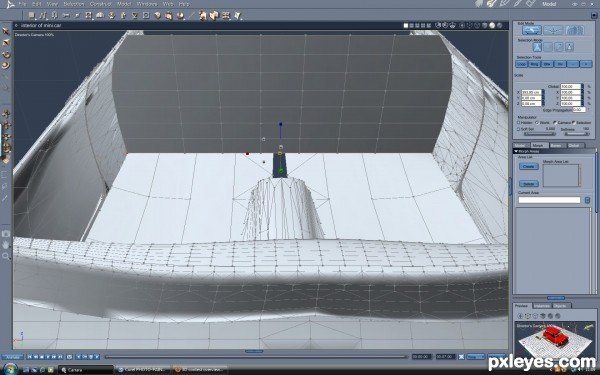Enable the Soft Sel checkbox
This screenshot has height=375, width=600.
tap(519, 129)
